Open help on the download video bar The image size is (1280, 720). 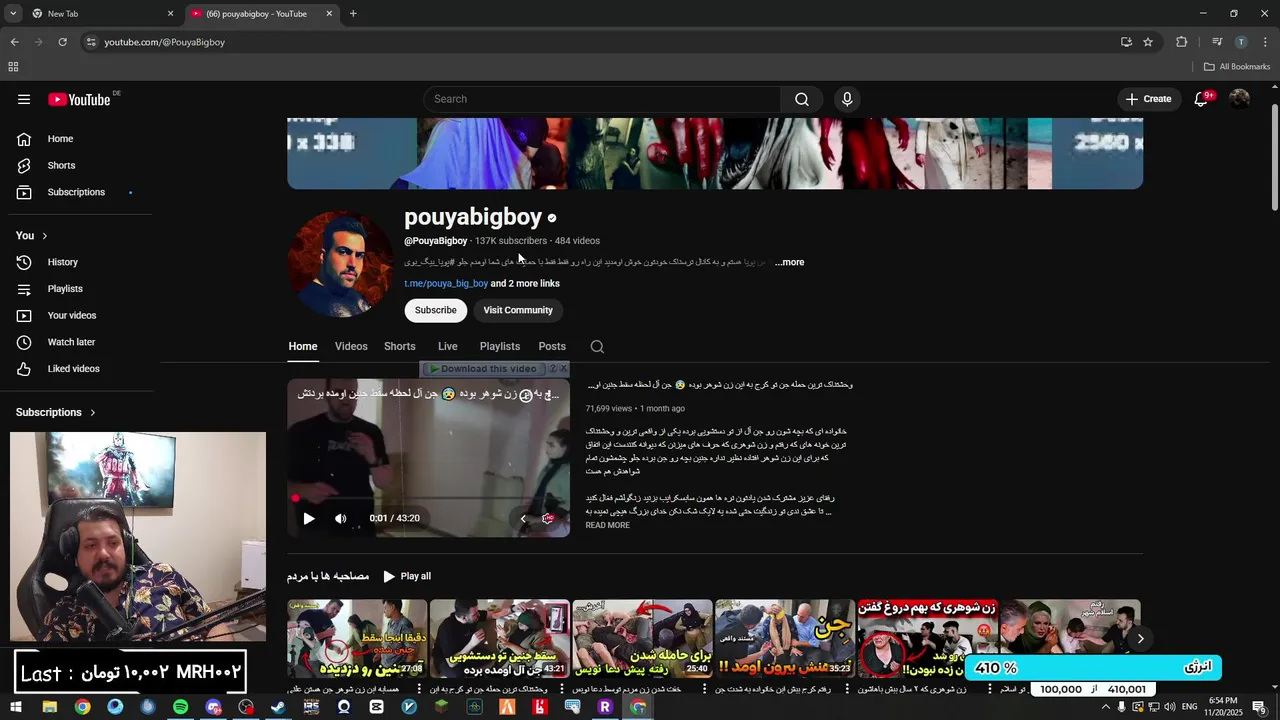coord(553,369)
